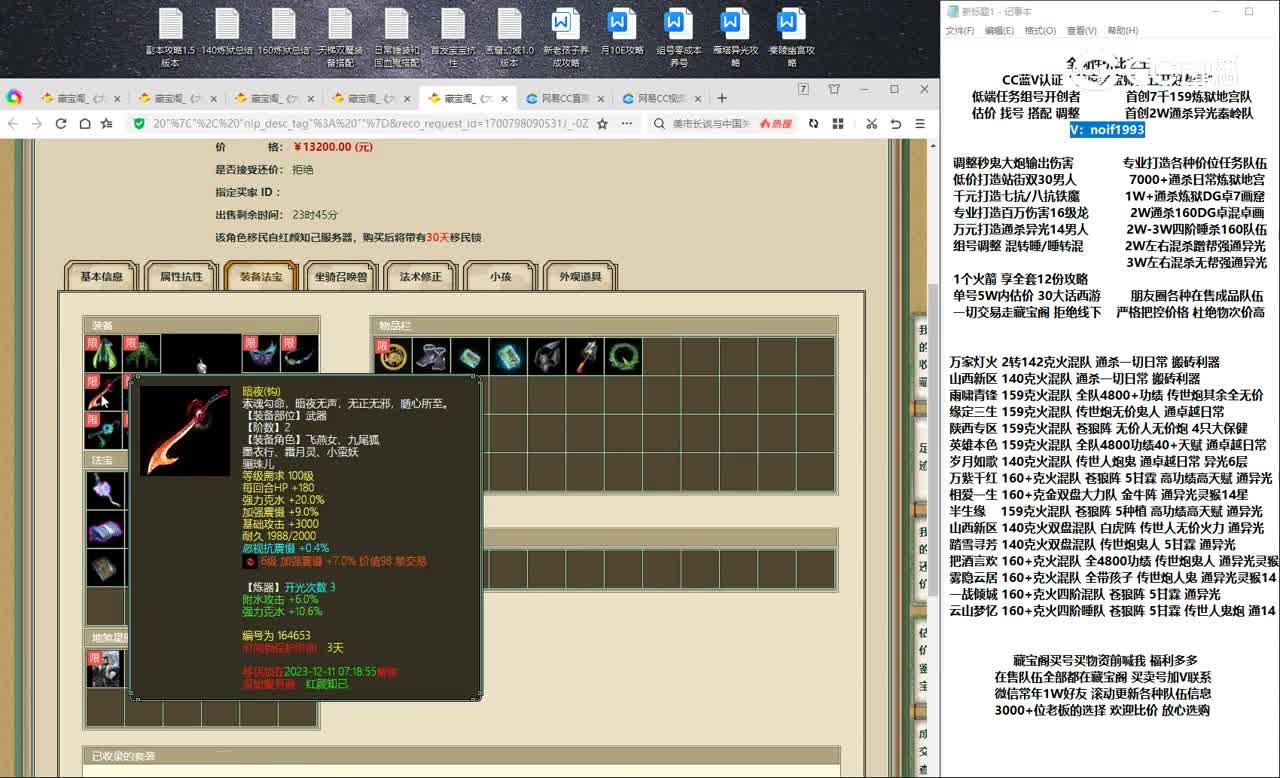Select the character portrait item icon

click(x=104, y=668)
